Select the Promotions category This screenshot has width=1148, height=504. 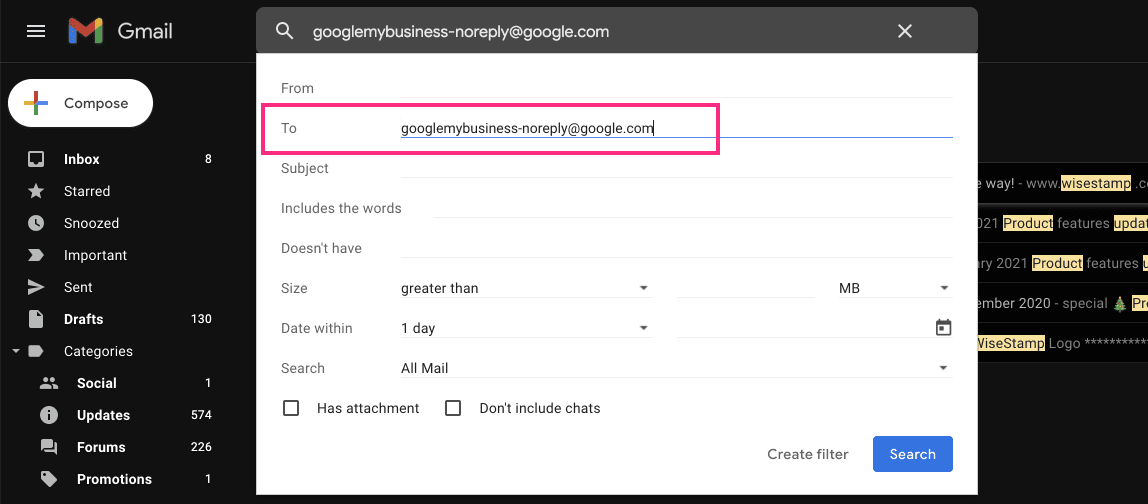(114, 479)
